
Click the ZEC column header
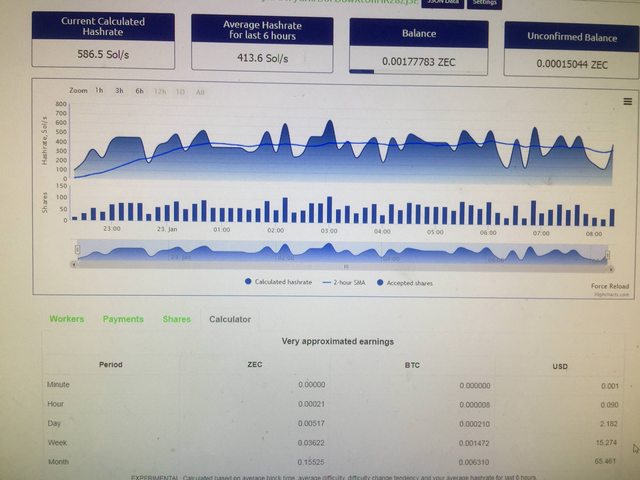tap(255, 364)
